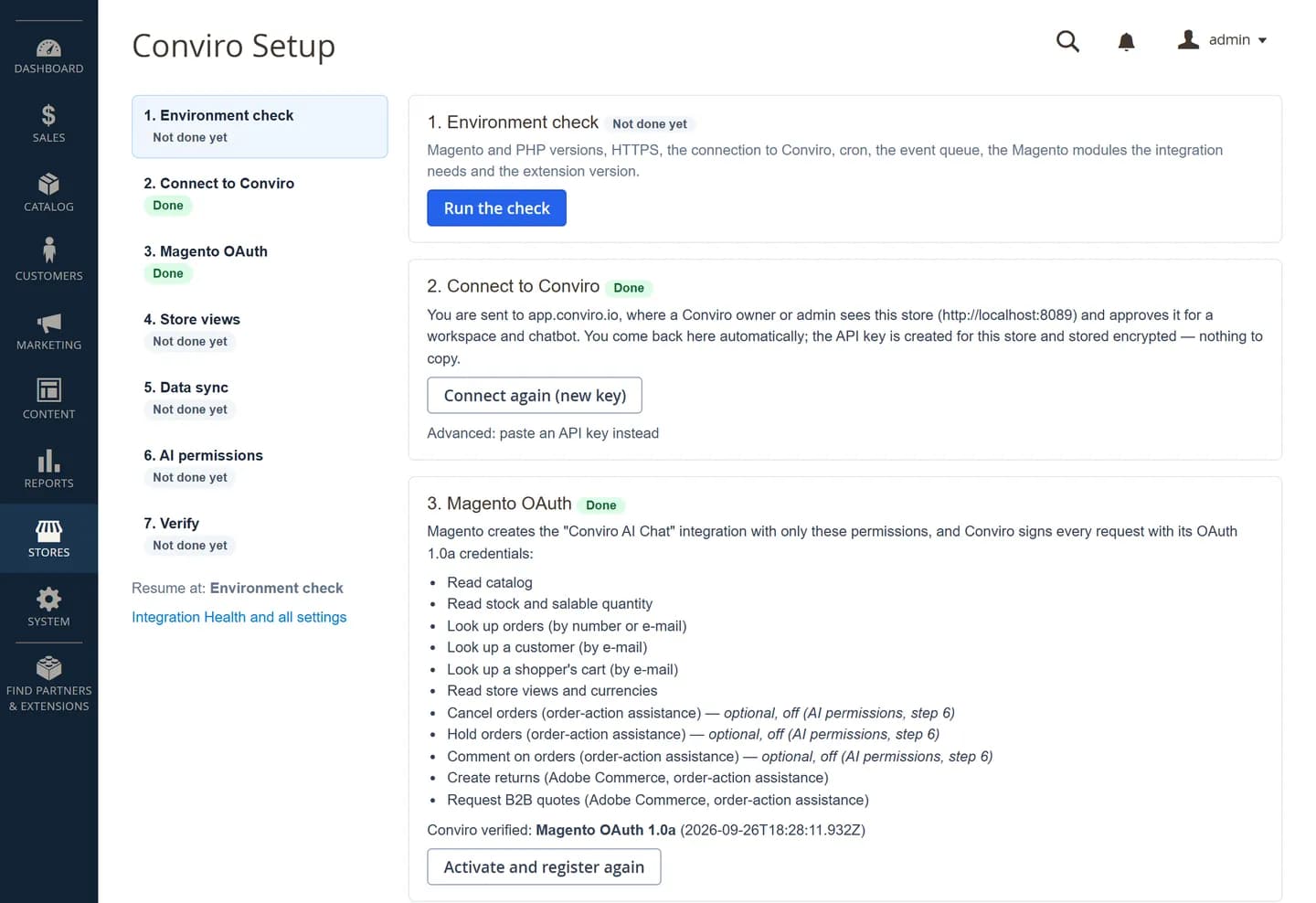Open the Reports bar chart icon

[48, 460]
